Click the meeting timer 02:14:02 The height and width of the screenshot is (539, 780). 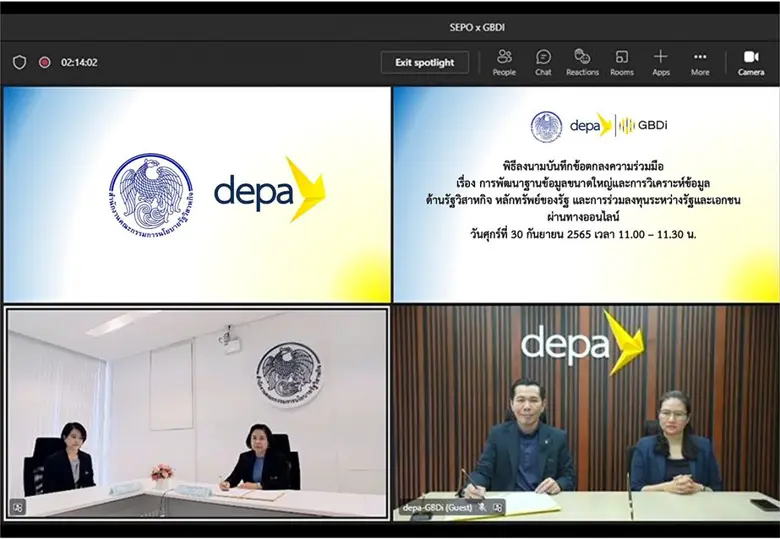(x=79, y=63)
